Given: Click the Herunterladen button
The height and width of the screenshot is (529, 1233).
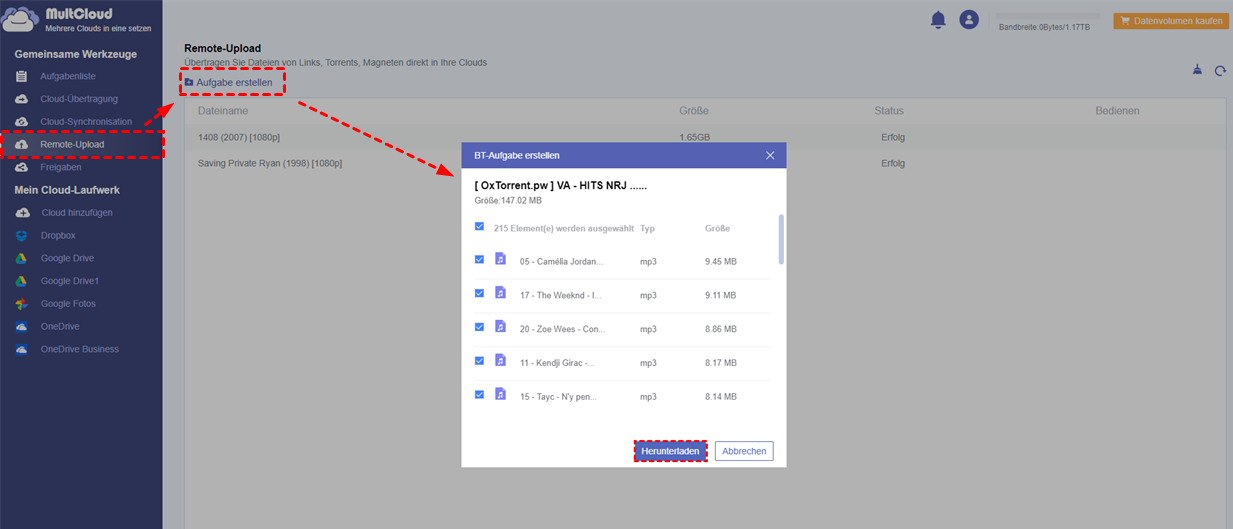Looking at the screenshot, I should pos(670,451).
